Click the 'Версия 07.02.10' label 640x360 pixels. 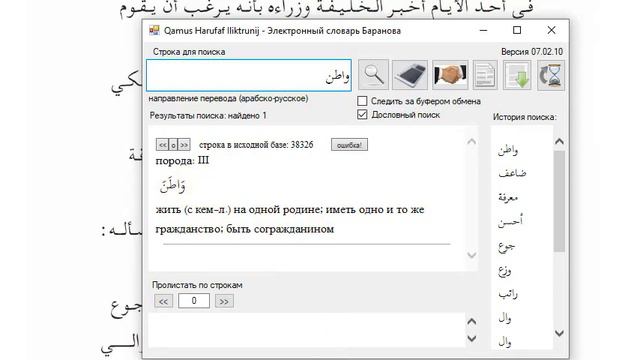(x=532, y=52)
